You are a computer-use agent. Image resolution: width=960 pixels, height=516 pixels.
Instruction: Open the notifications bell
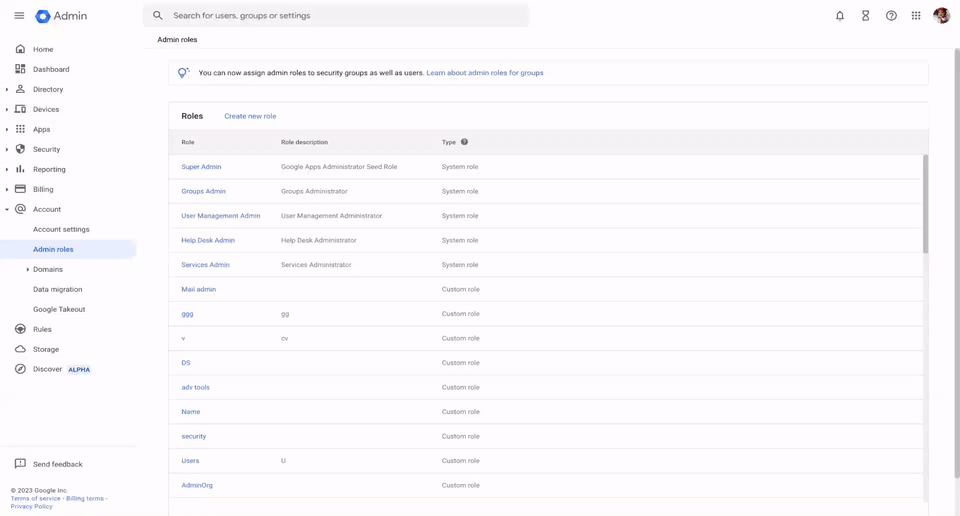[840, 16]
